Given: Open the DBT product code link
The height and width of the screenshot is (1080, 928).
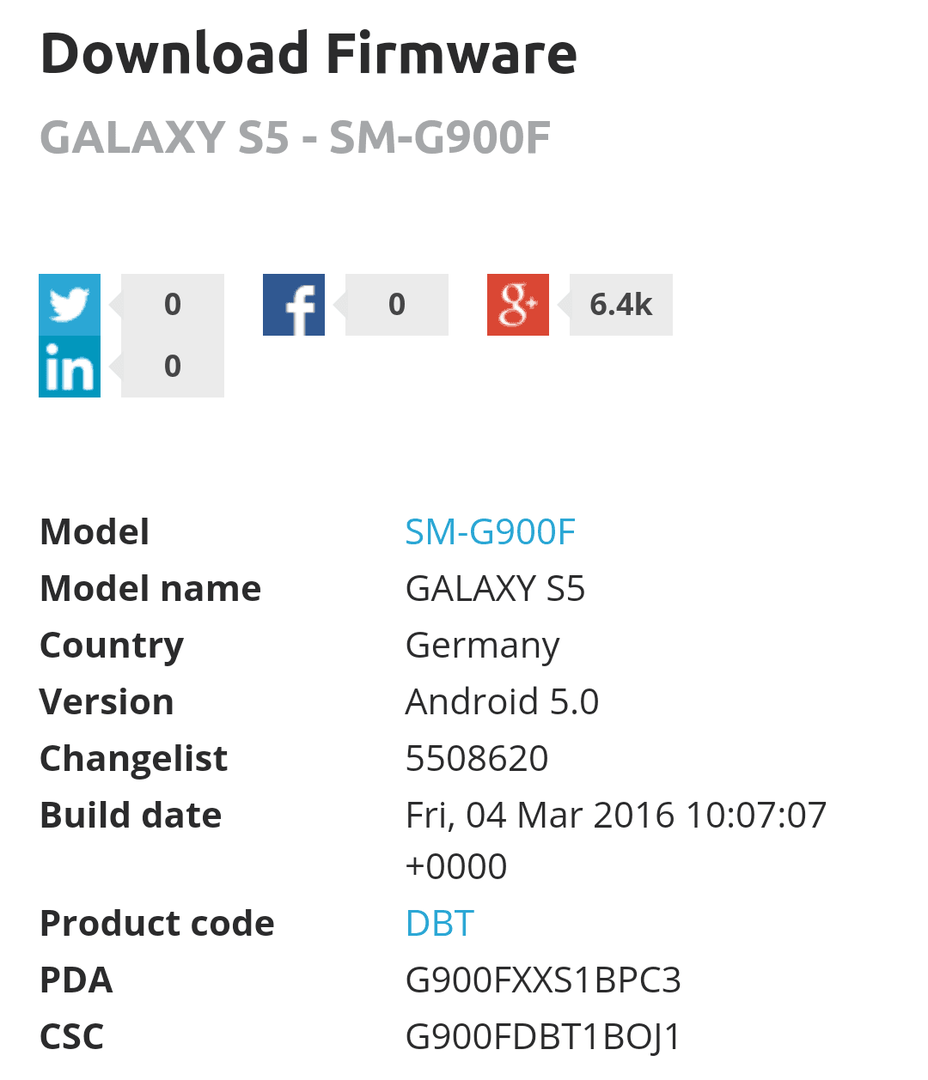Looking at the screenshot, I should (x=440, y=923).
